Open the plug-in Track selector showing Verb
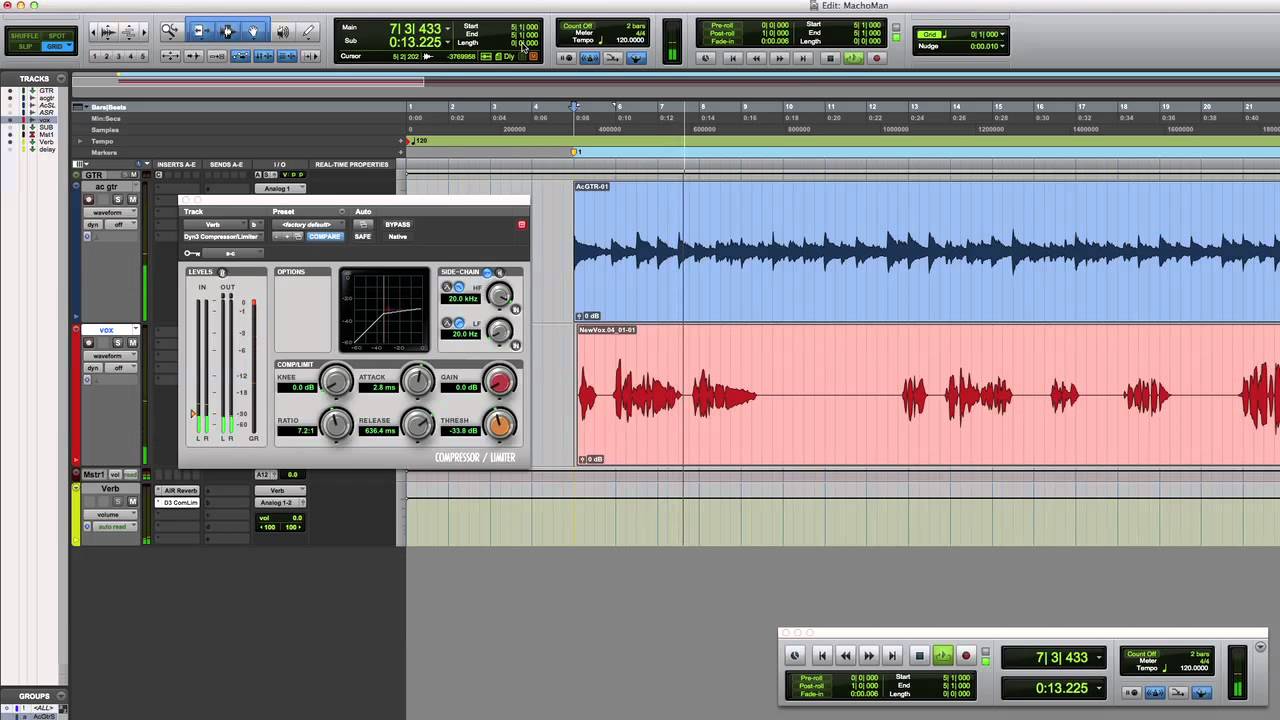1280x720 pixels. 213,225
